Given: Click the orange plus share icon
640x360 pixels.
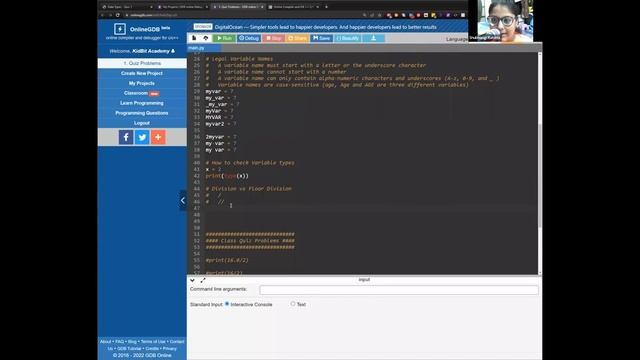Looking at the screenshot, I should 158,137.
